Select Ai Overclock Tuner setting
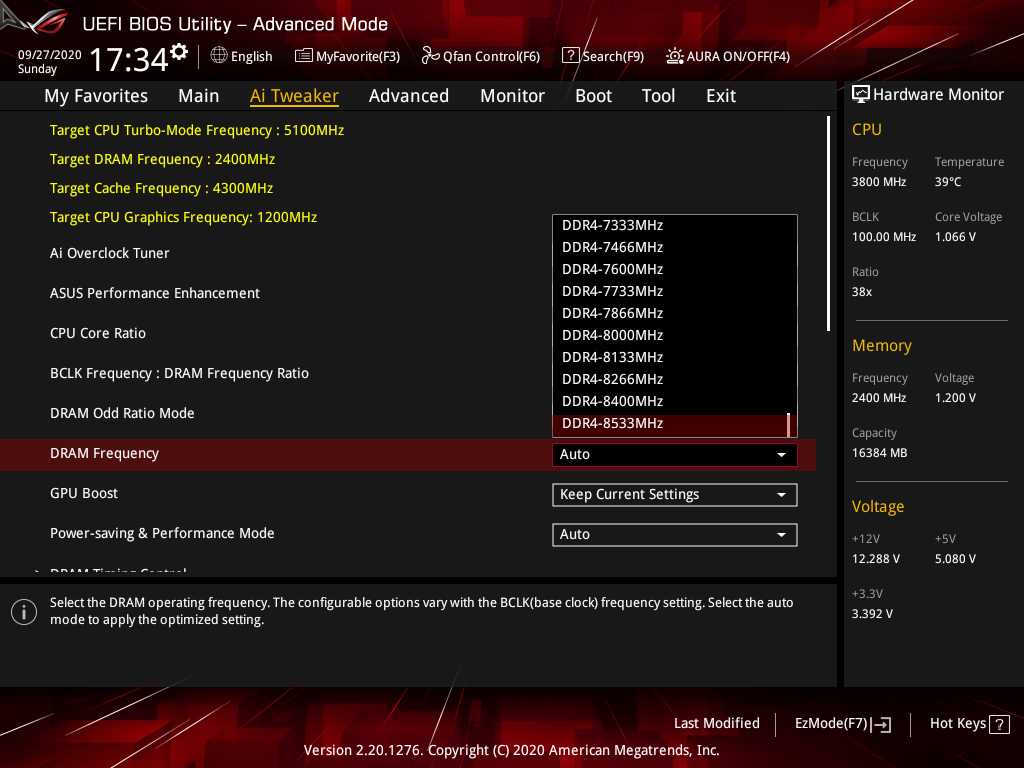This screenshot has height=768, width=1024. click(x=109, y=253)
